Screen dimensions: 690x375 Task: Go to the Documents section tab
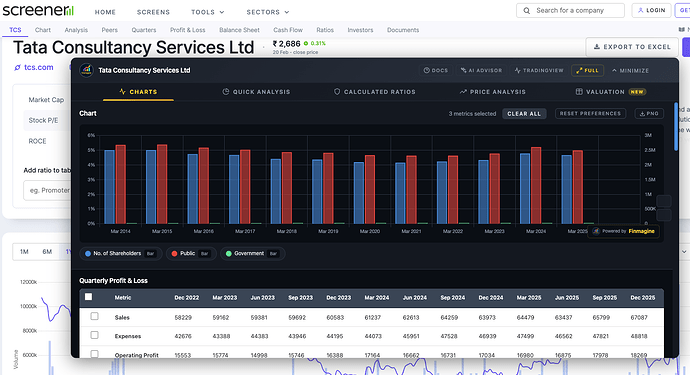(403, 30)
